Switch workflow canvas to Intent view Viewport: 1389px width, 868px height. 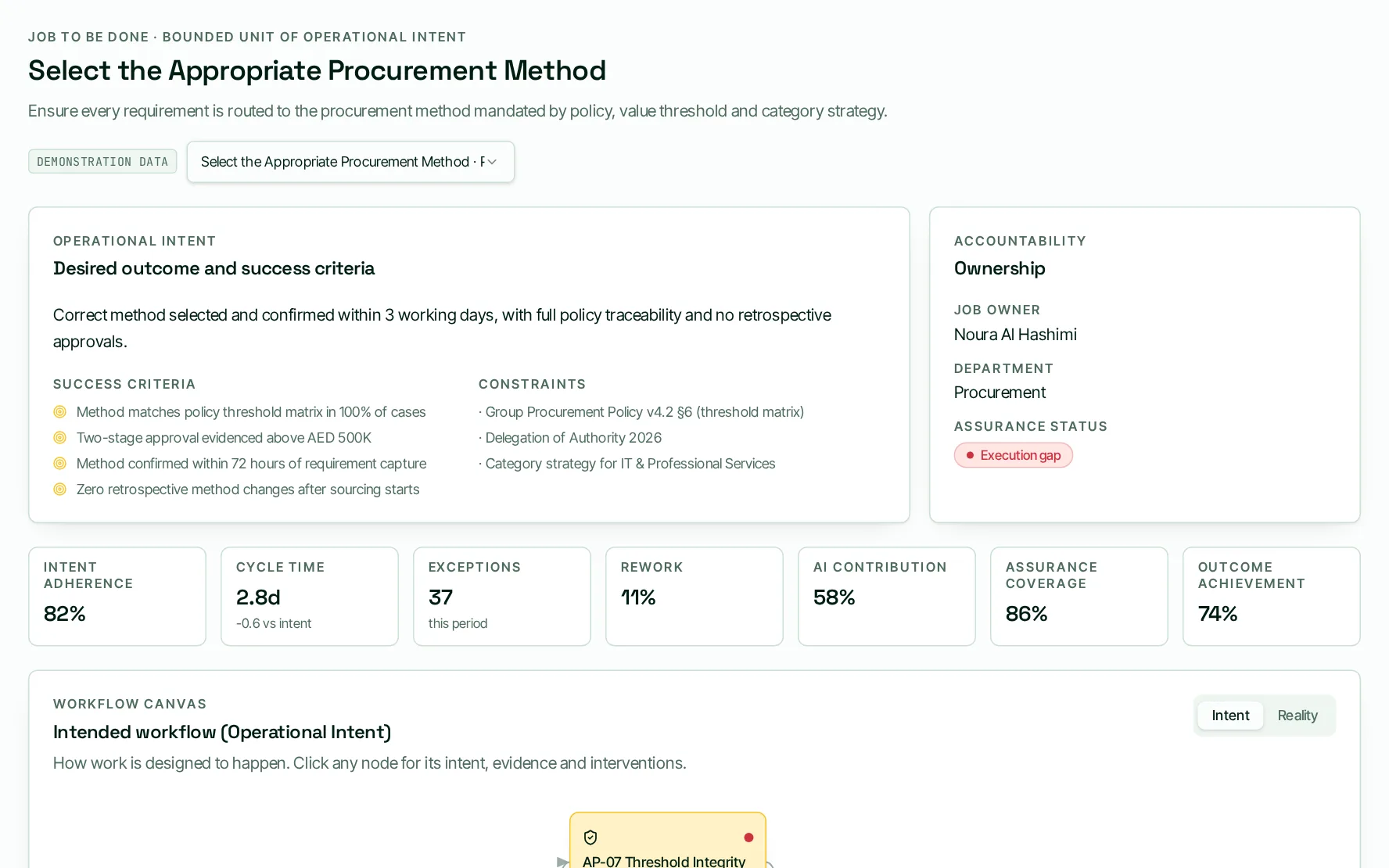(x=1230, y=716)
